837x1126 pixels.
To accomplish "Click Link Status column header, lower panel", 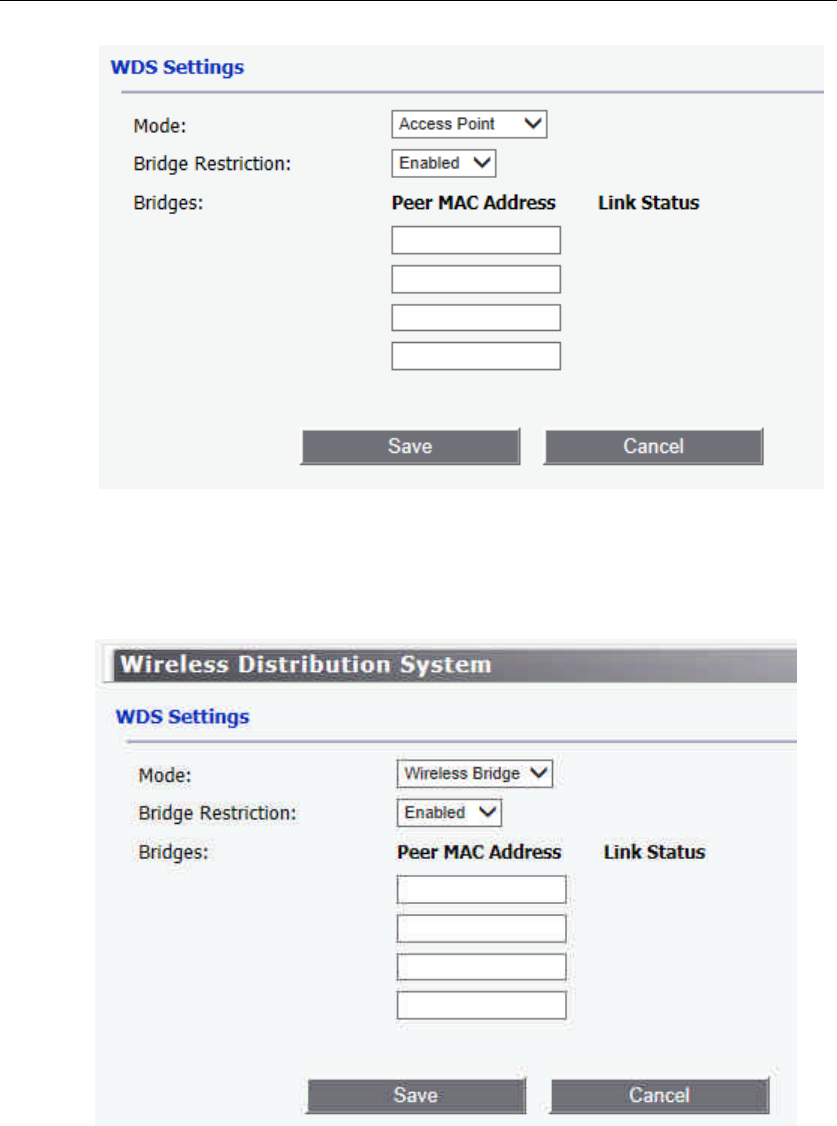I will (x=654, y=853).
